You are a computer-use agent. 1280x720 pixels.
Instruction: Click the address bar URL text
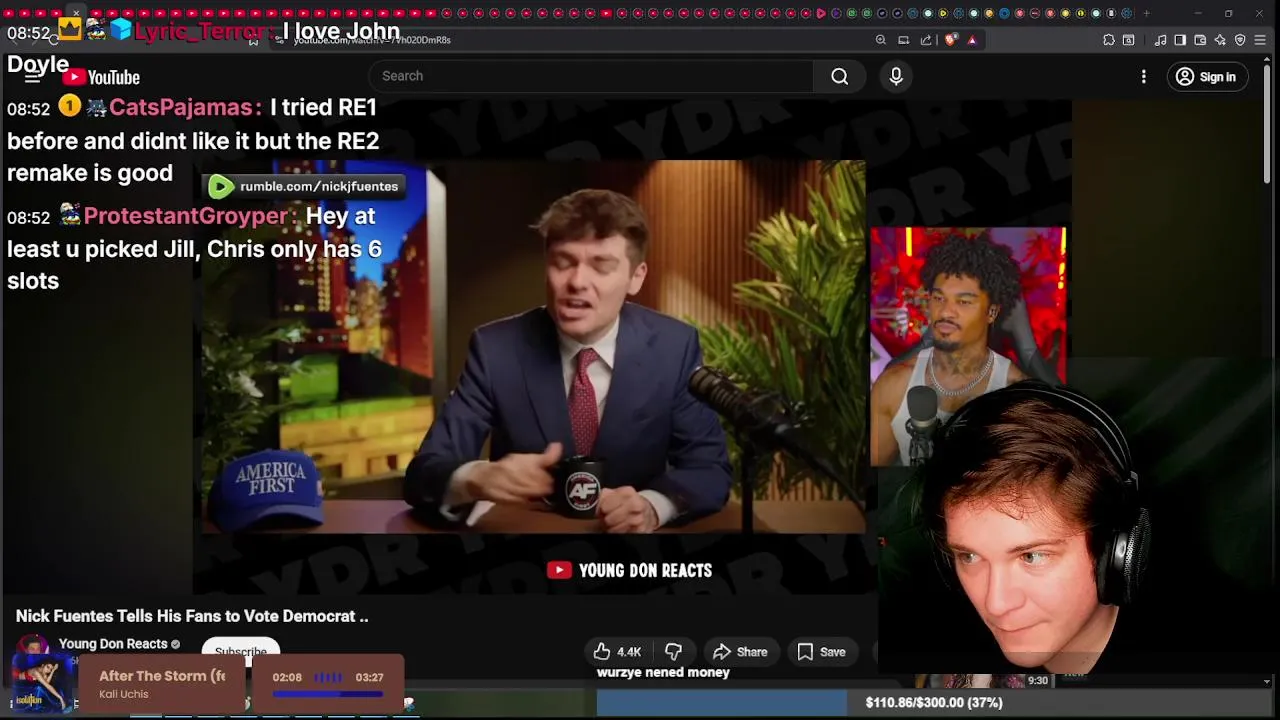(372, 40)
